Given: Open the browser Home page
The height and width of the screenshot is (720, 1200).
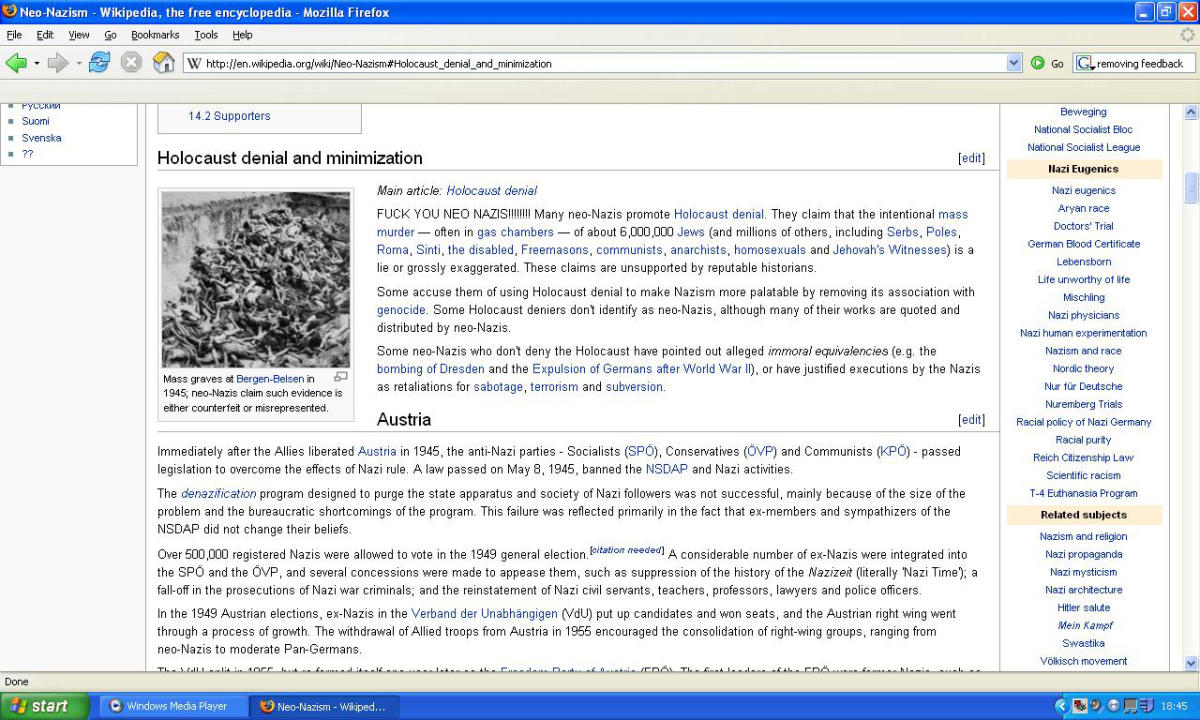Looking at the screenshot, I should pyautogui.click(x=163, y=62).
